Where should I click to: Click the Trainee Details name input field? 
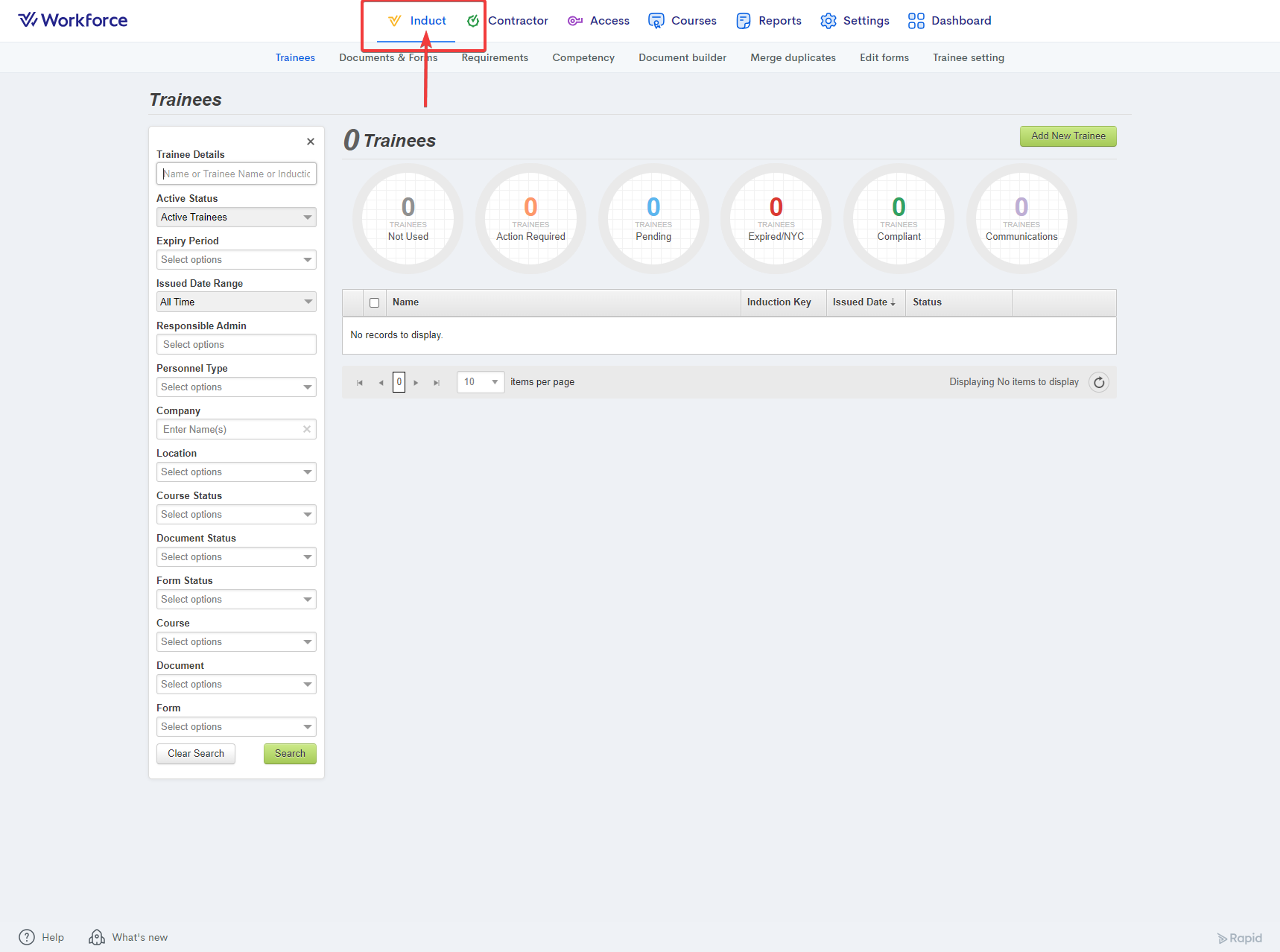coord(235,174)
